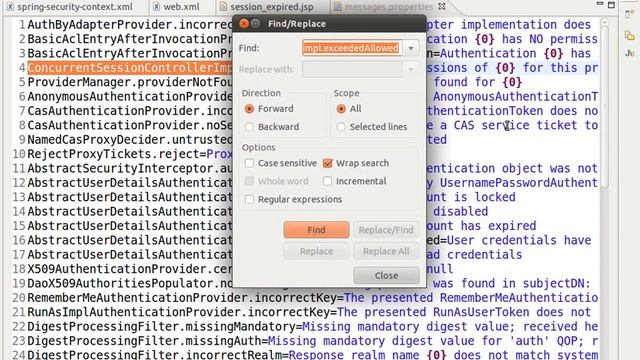Select Forward search direction
This screenshot has width=640, height=360.
[x=249, y=109]
